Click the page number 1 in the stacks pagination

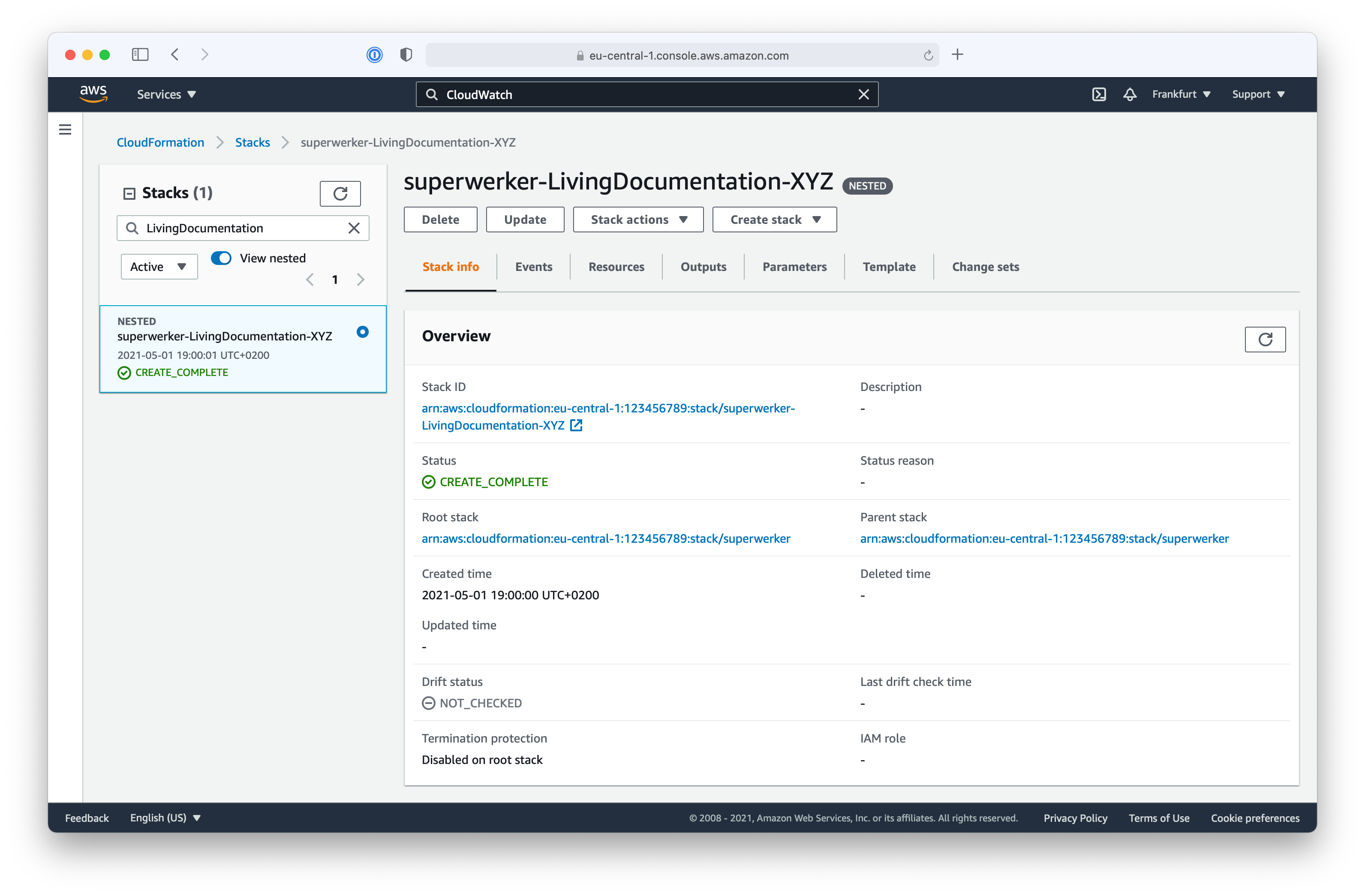(335, 280)
